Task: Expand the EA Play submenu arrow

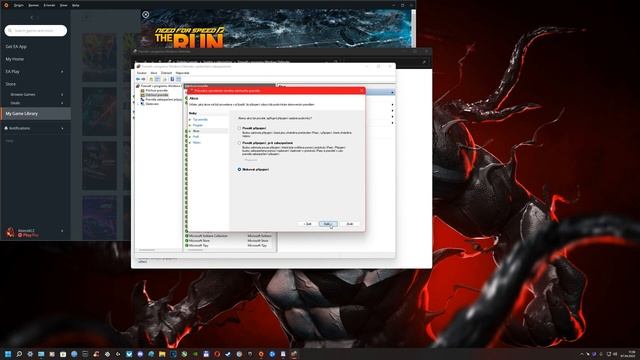Action: click(62, 71)
